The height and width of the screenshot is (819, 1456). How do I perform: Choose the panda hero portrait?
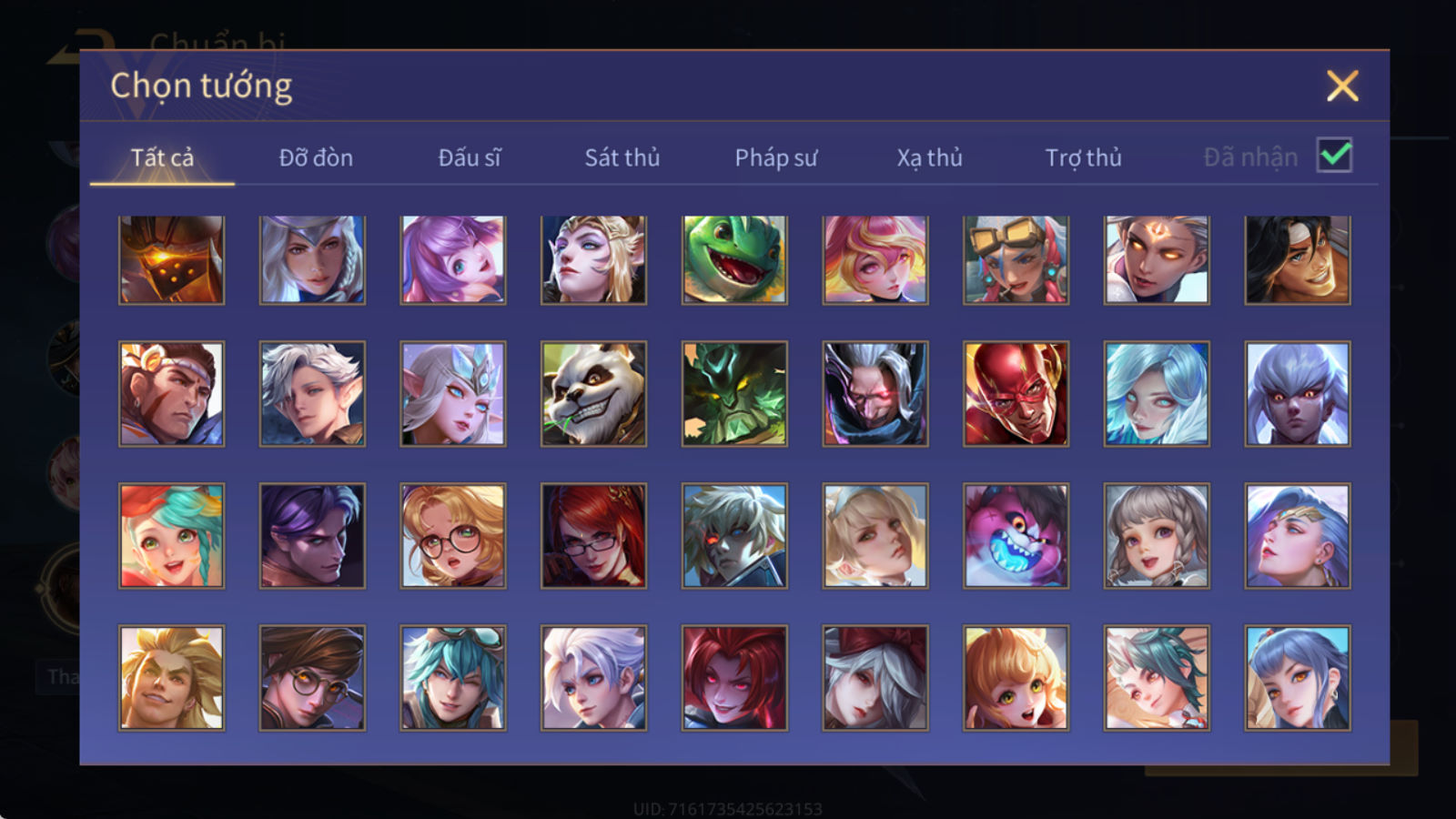coord(593,393)
